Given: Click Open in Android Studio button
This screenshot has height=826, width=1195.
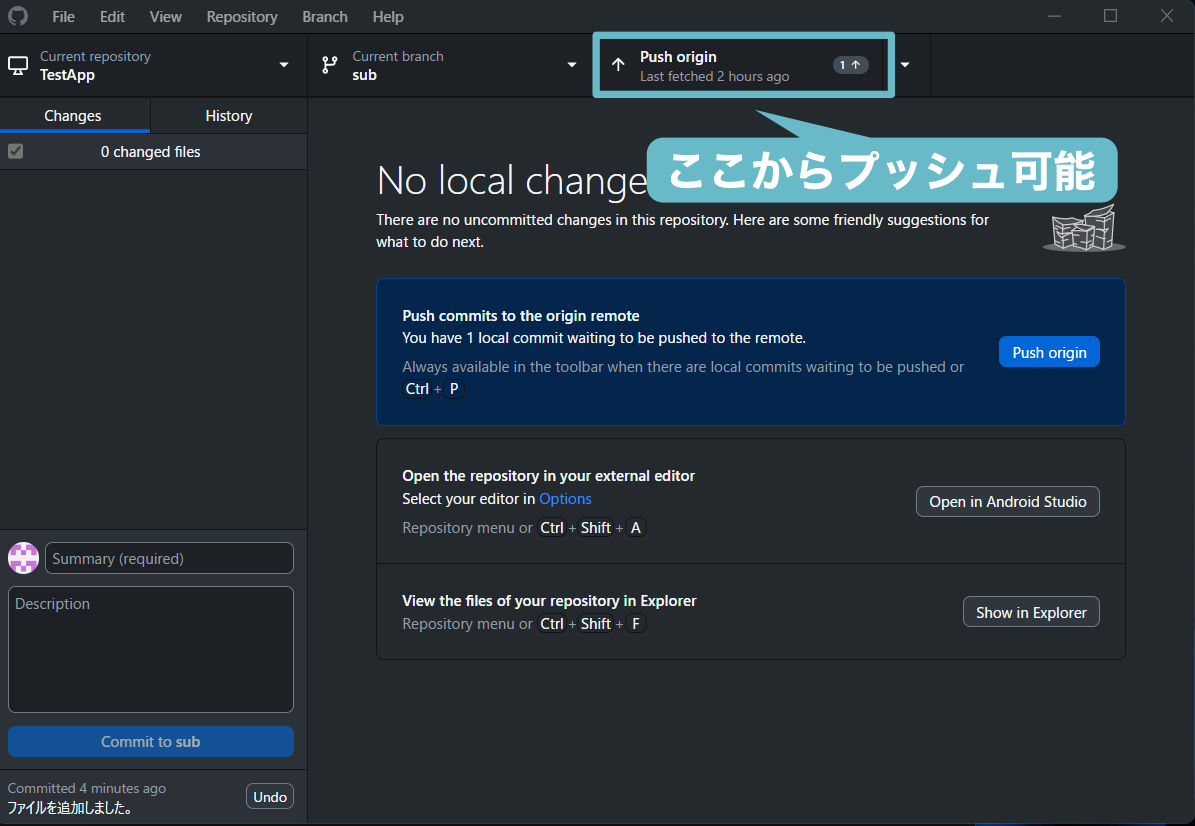Looking at the screenshot, I should (x=1008, y=501).
